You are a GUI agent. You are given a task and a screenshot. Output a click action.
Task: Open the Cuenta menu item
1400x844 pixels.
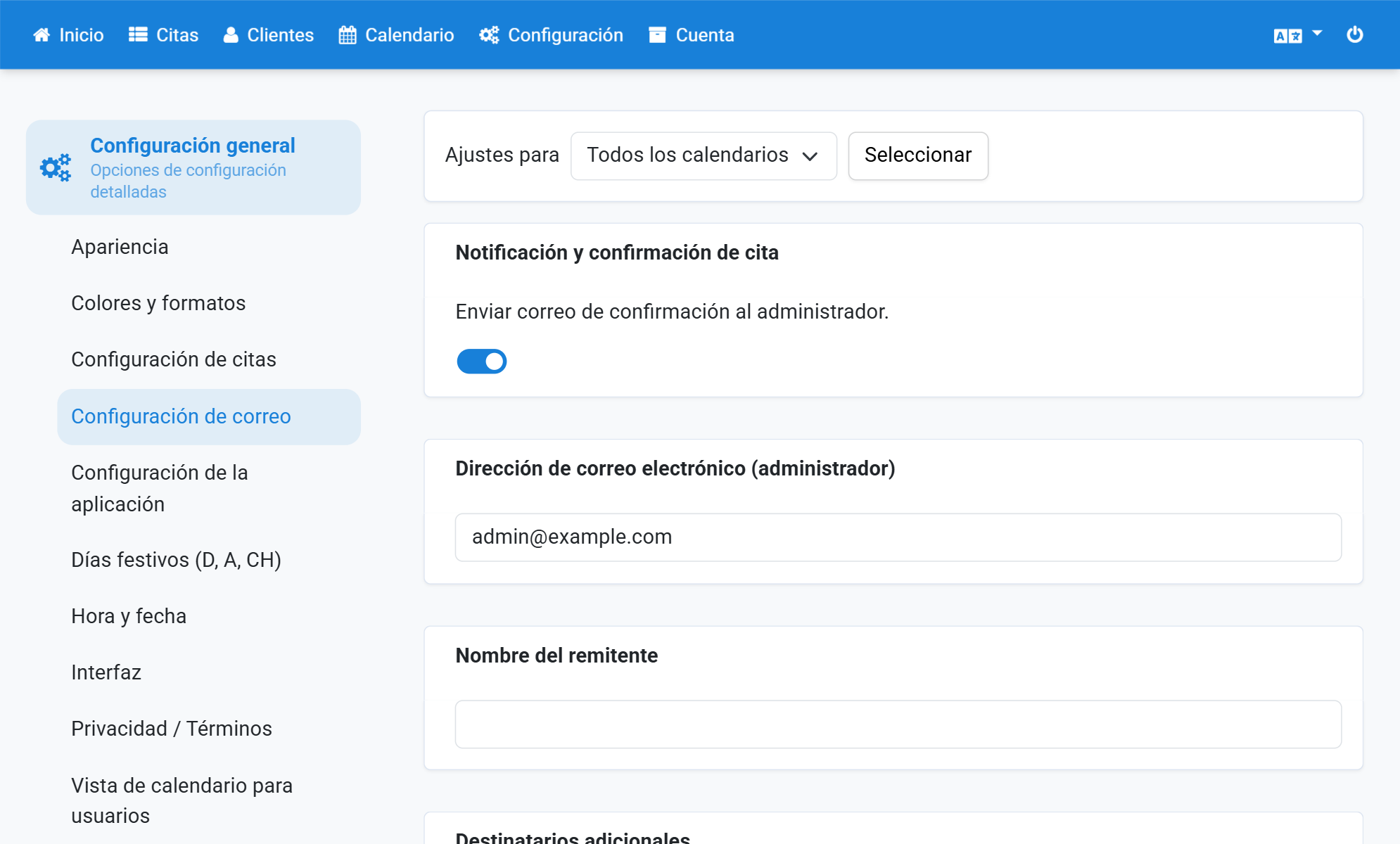[x=692, y=35]
